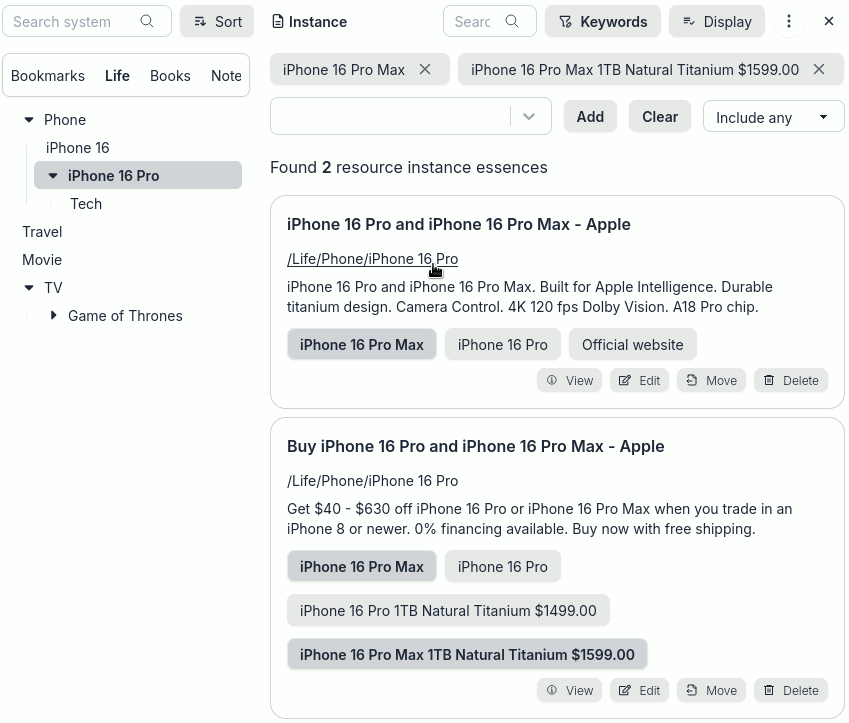Focus the keyword selection input field
Screen dimensions: 849x723
click(x=391, y=116)
